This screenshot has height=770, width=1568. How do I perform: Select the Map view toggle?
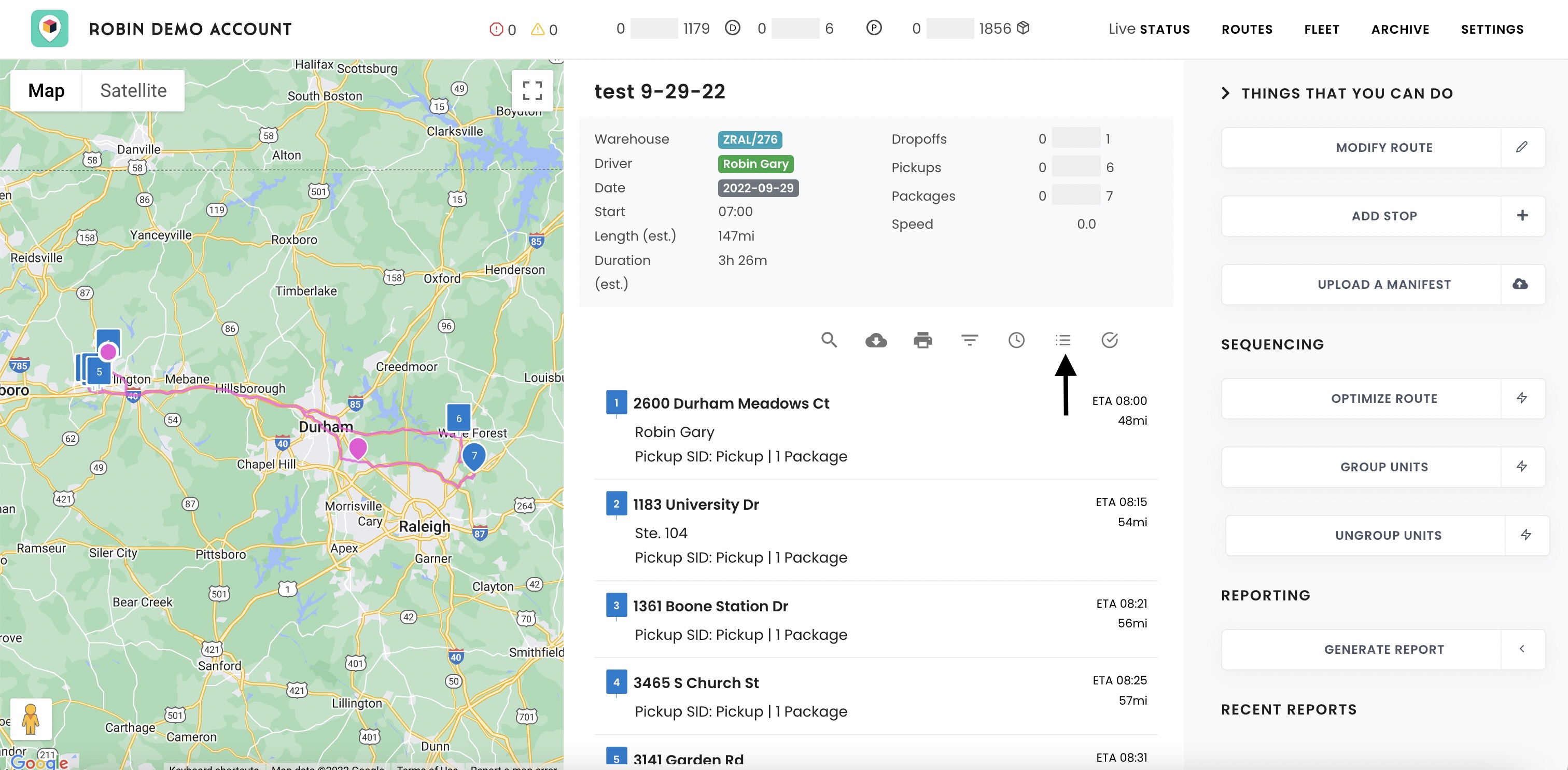46,91
